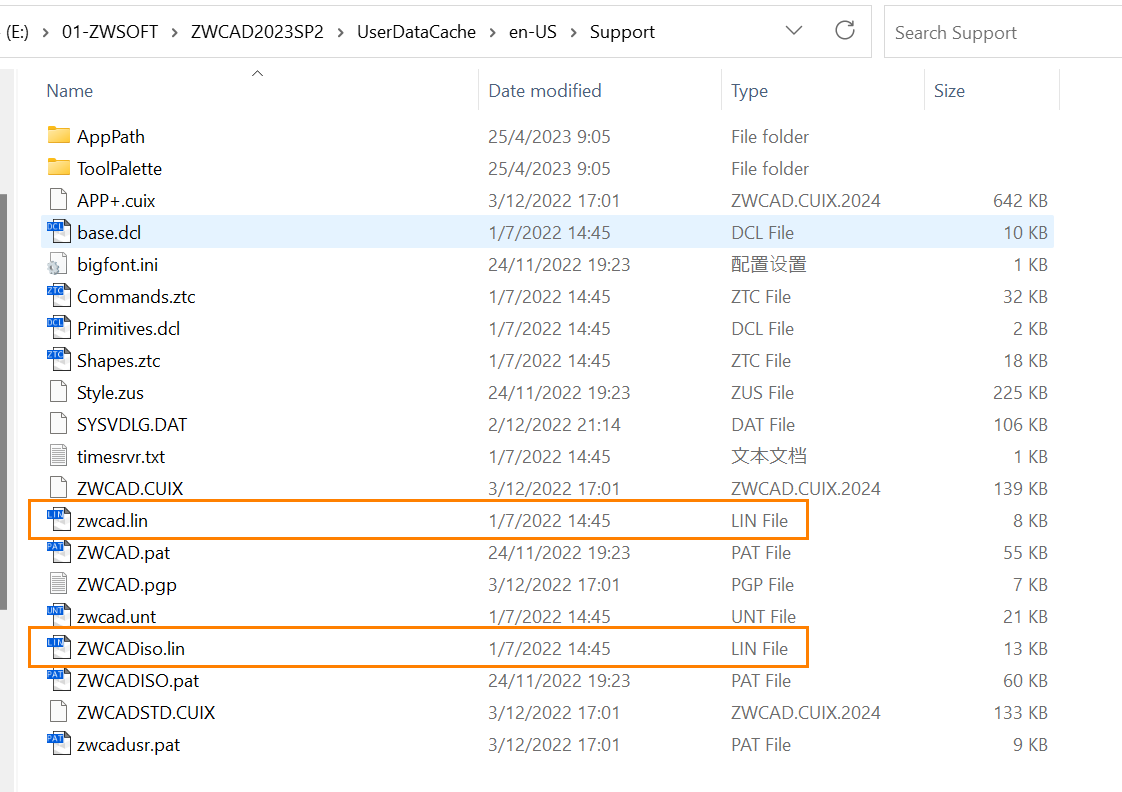Expand the chevron after ZWCAD2023SP2 in the path
The width and height of the screenshot is (1122, 792).
tap(341, 32)
